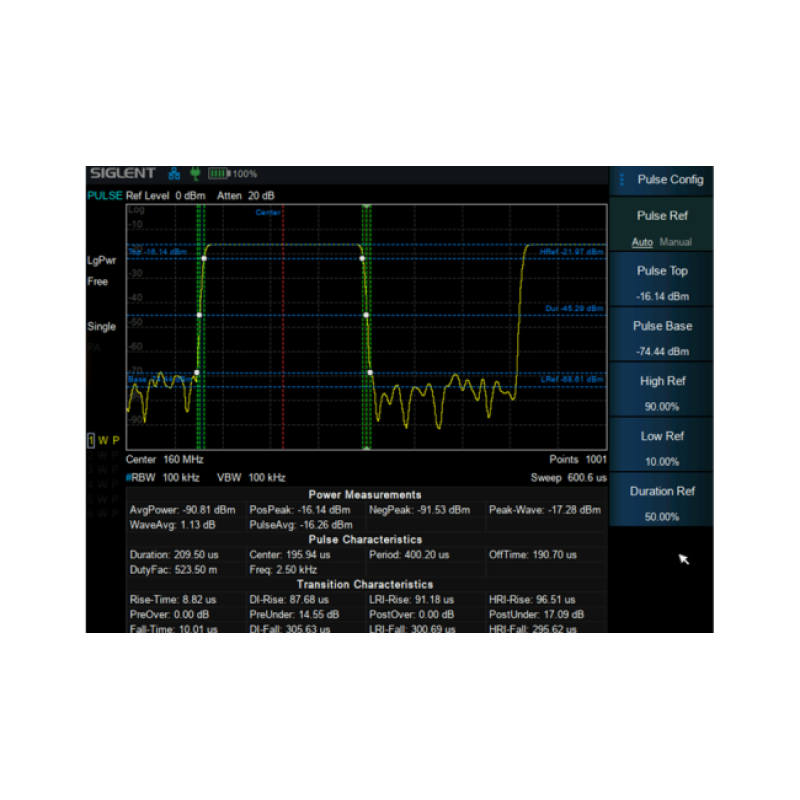Set Pulse Ref to Auto
Screen dimensions: 800x800
coord(642,242)
